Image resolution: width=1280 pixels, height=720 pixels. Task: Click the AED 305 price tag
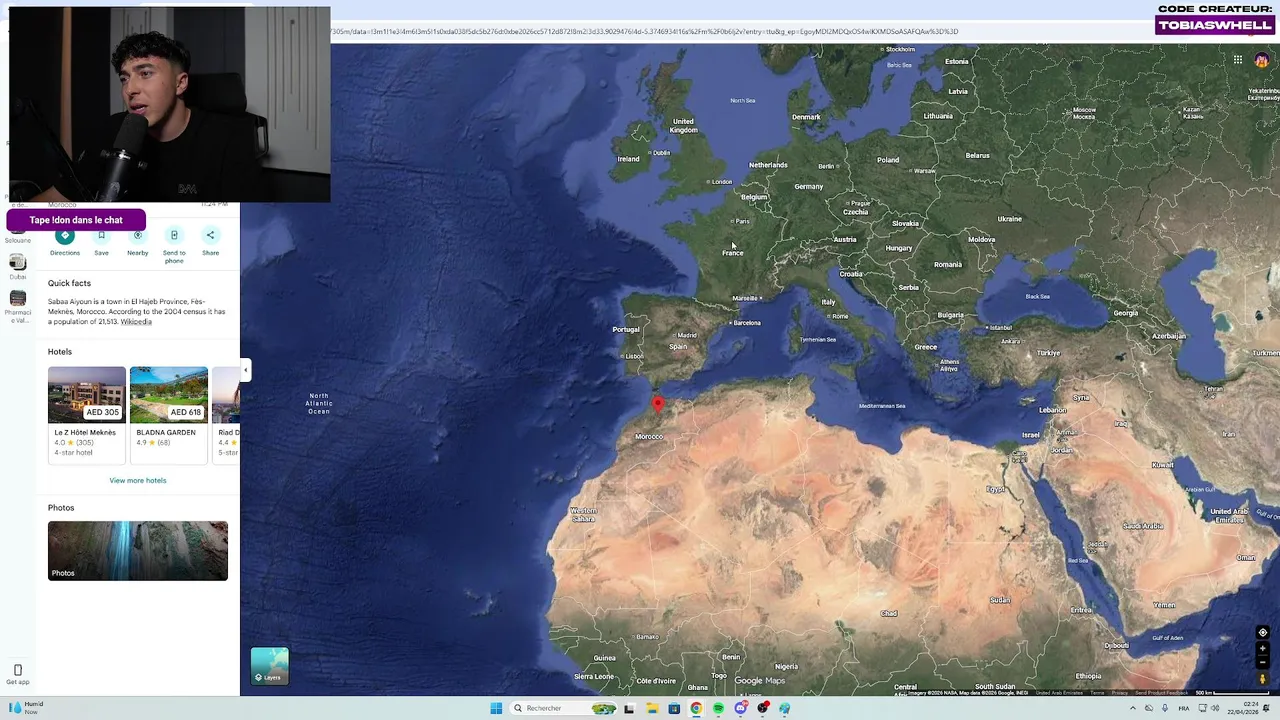tap(103, 412)
